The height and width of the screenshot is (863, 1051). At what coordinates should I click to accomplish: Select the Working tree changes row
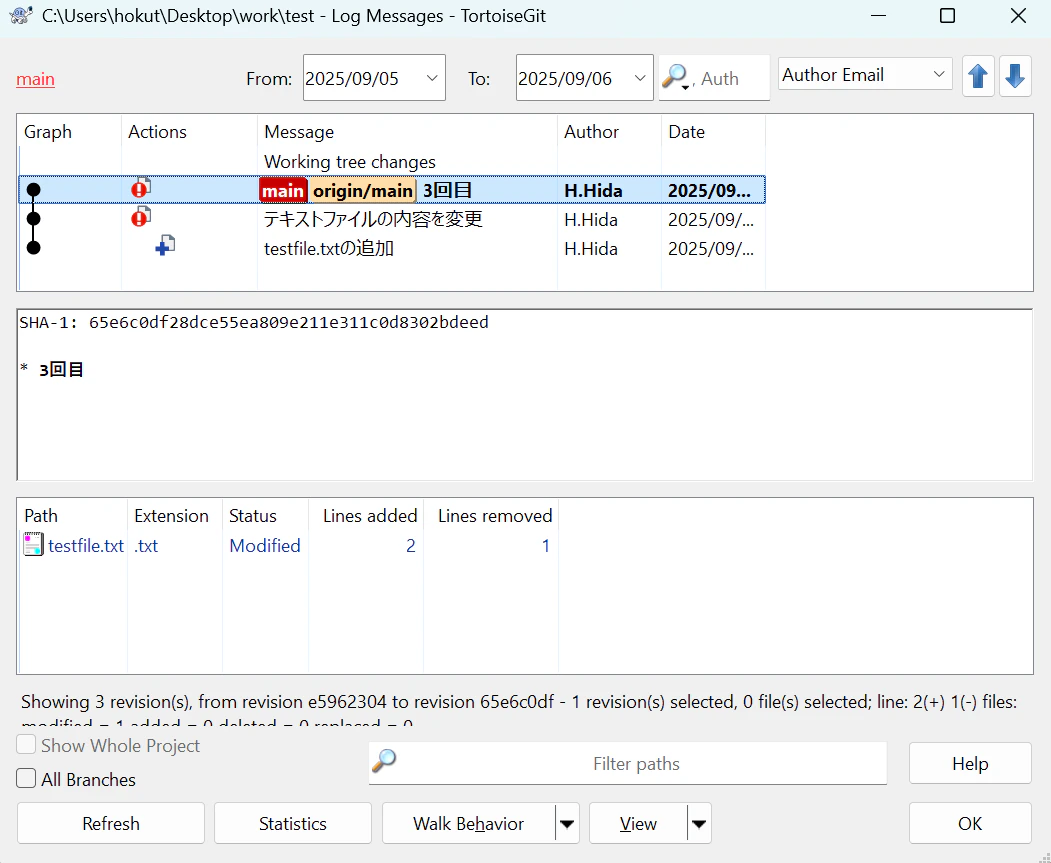[x=392, y=161]
